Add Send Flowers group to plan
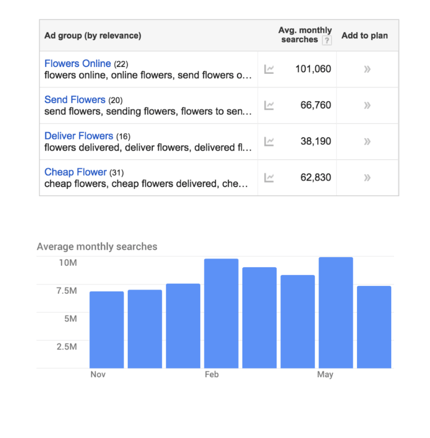Screen dimensions: 430x438 (x=367, y=105)
